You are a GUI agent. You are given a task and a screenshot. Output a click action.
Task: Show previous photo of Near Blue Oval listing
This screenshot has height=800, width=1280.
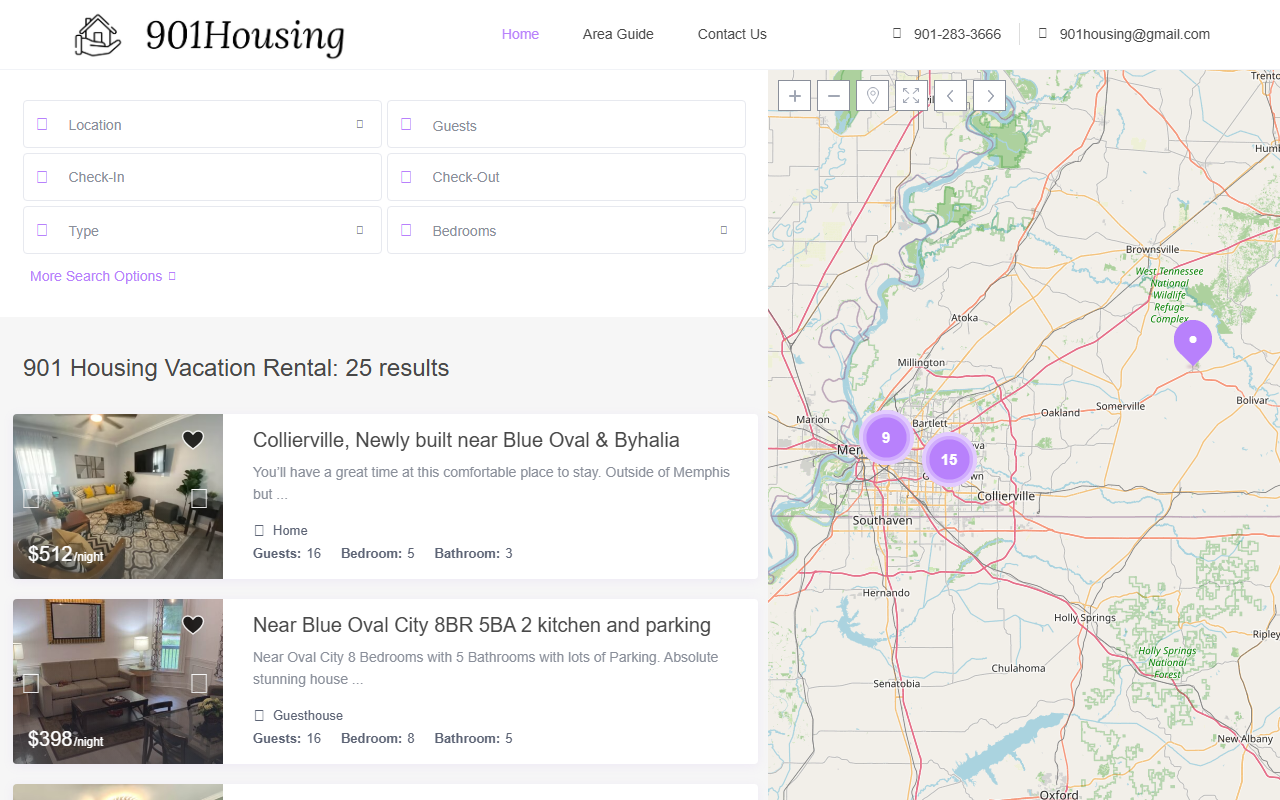pyautogui.click(x=31, y=683)
